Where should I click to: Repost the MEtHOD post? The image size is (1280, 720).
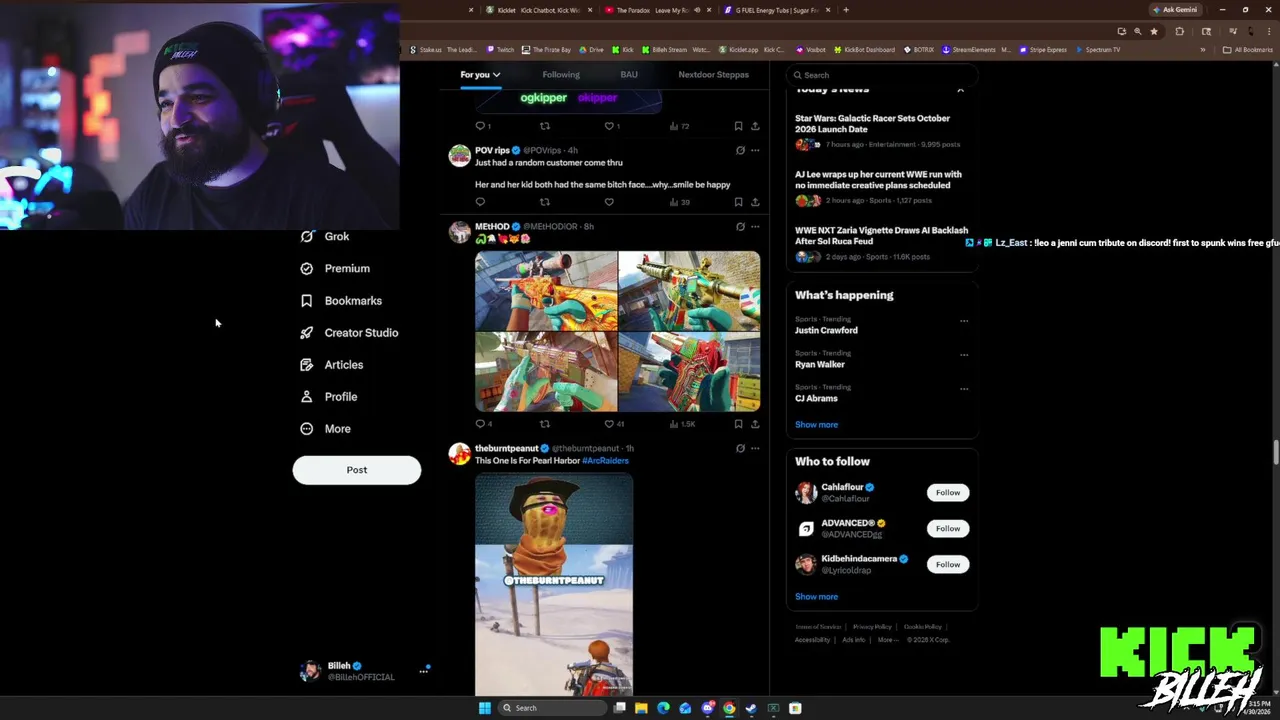pos(545,424)
